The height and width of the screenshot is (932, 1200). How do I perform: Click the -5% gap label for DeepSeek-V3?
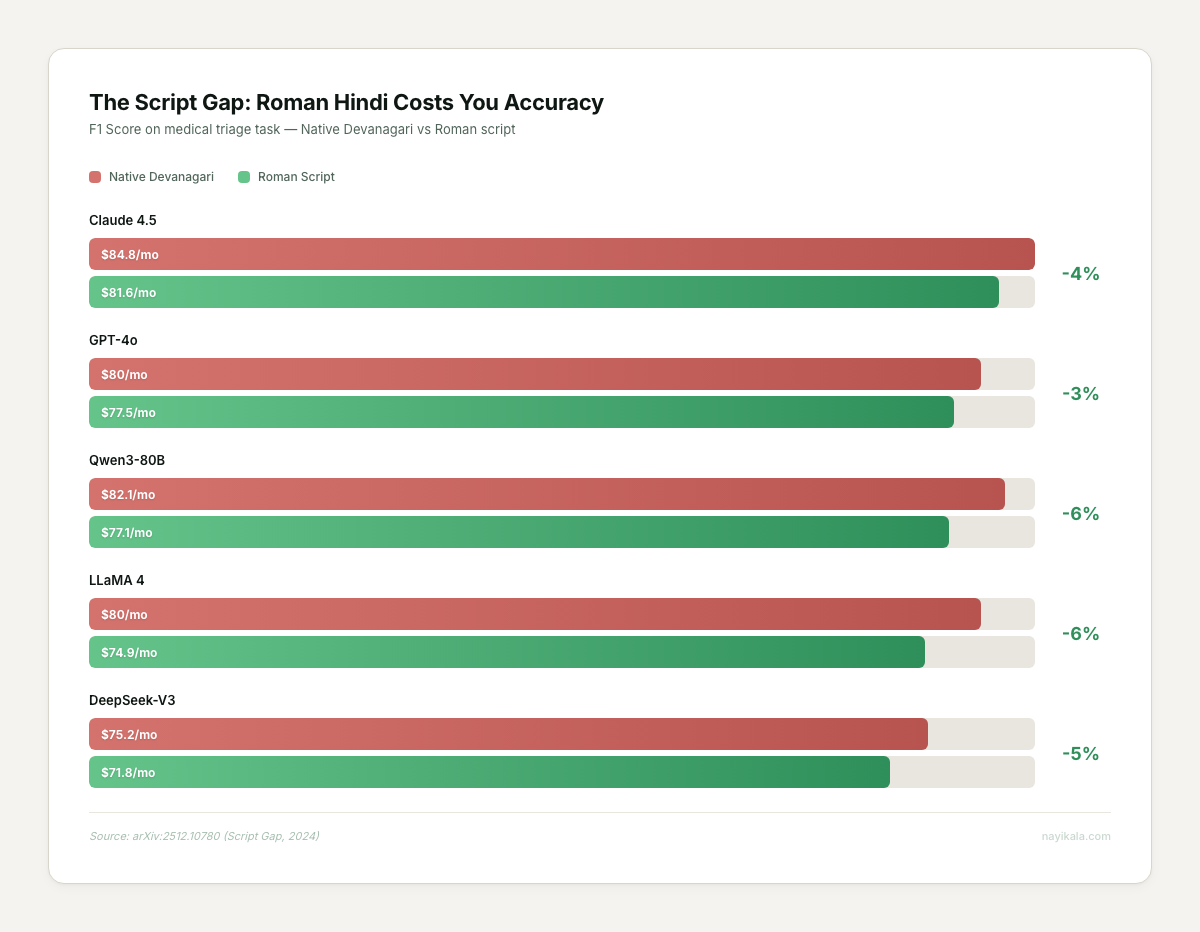[1080, 754]
